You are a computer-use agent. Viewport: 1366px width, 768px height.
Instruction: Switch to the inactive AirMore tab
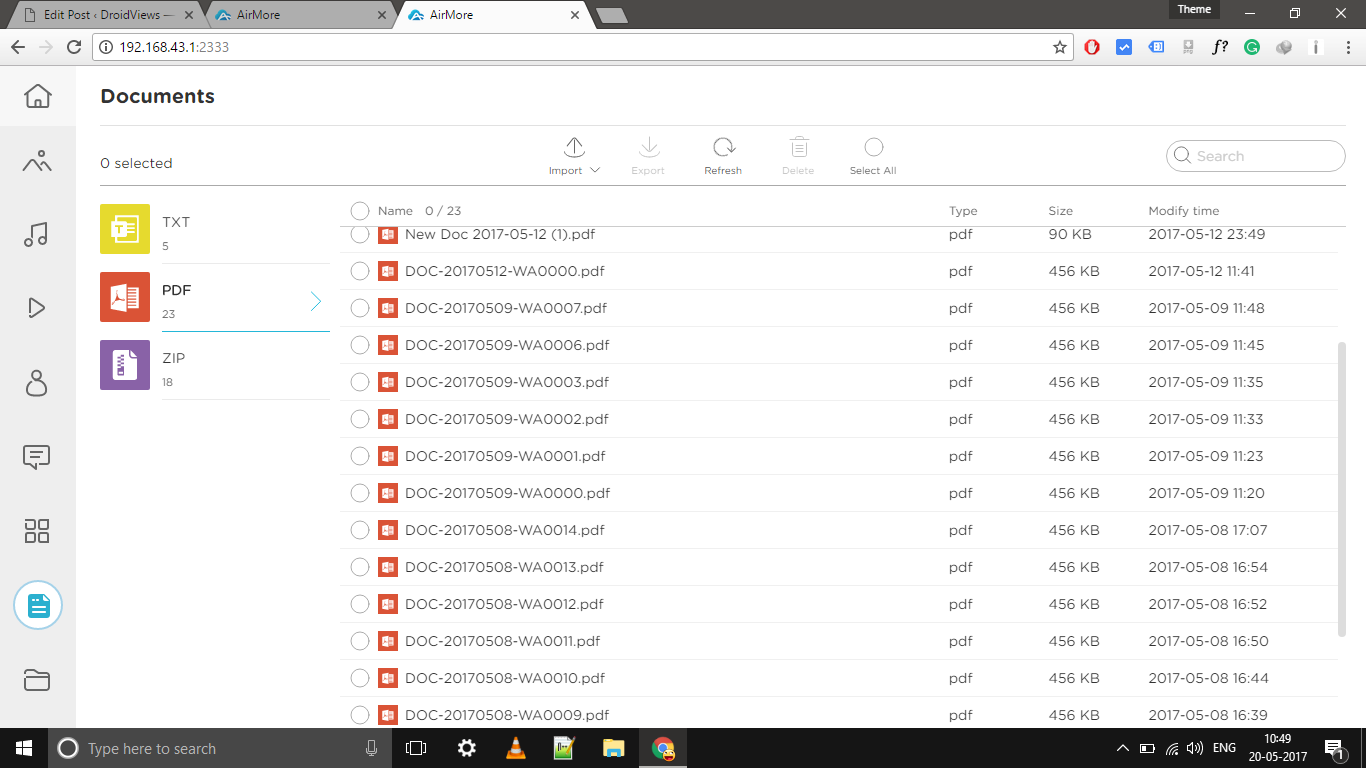point(302,15)
